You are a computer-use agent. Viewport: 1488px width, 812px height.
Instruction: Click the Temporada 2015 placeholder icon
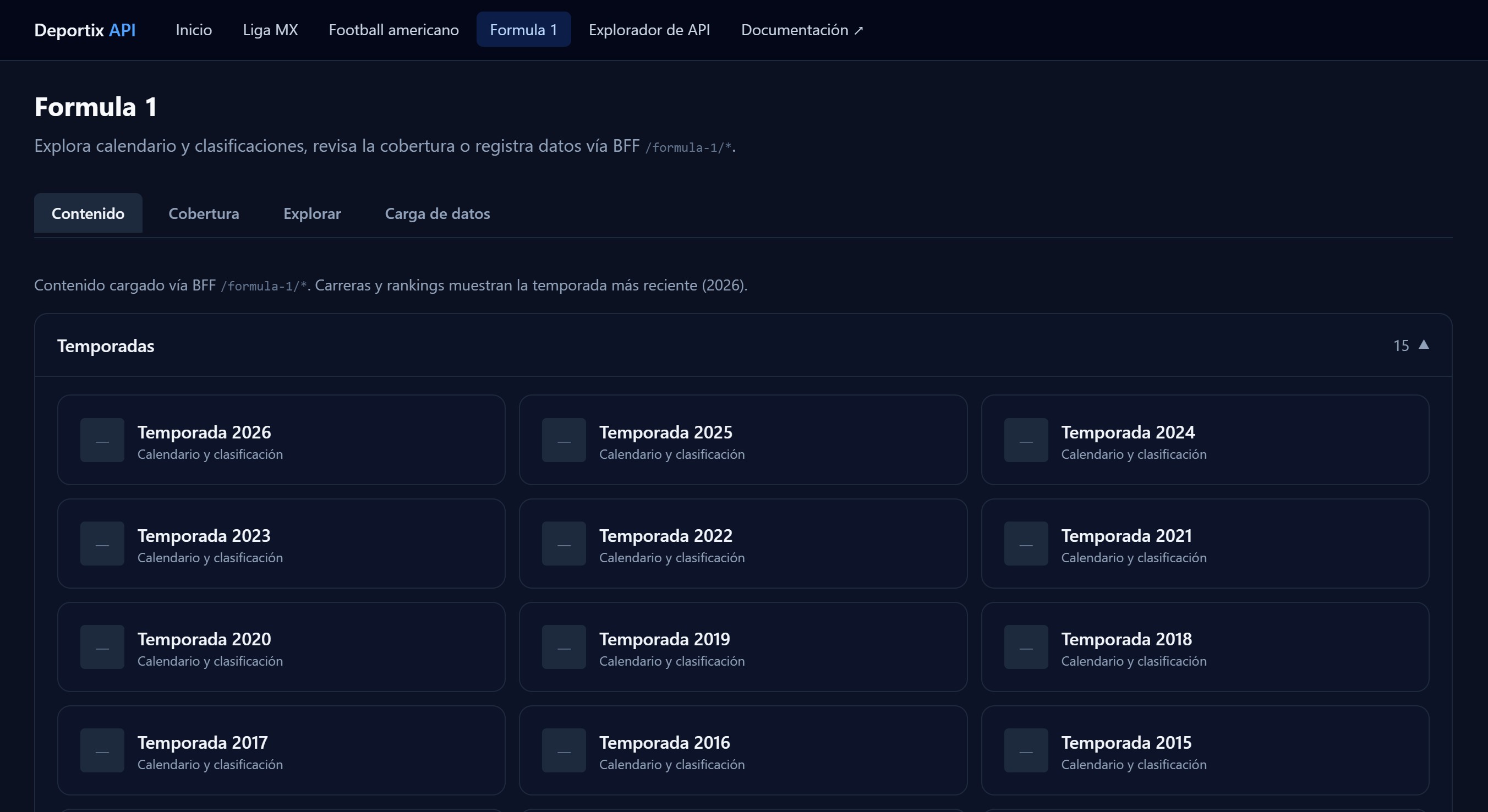click(x=1026, y=750)
